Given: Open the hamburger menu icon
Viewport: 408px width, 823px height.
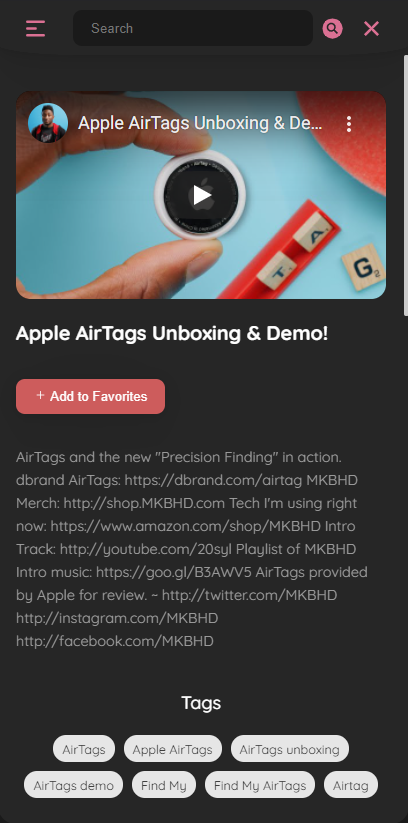Looking at the screenshot, I should tap(35, 28).
